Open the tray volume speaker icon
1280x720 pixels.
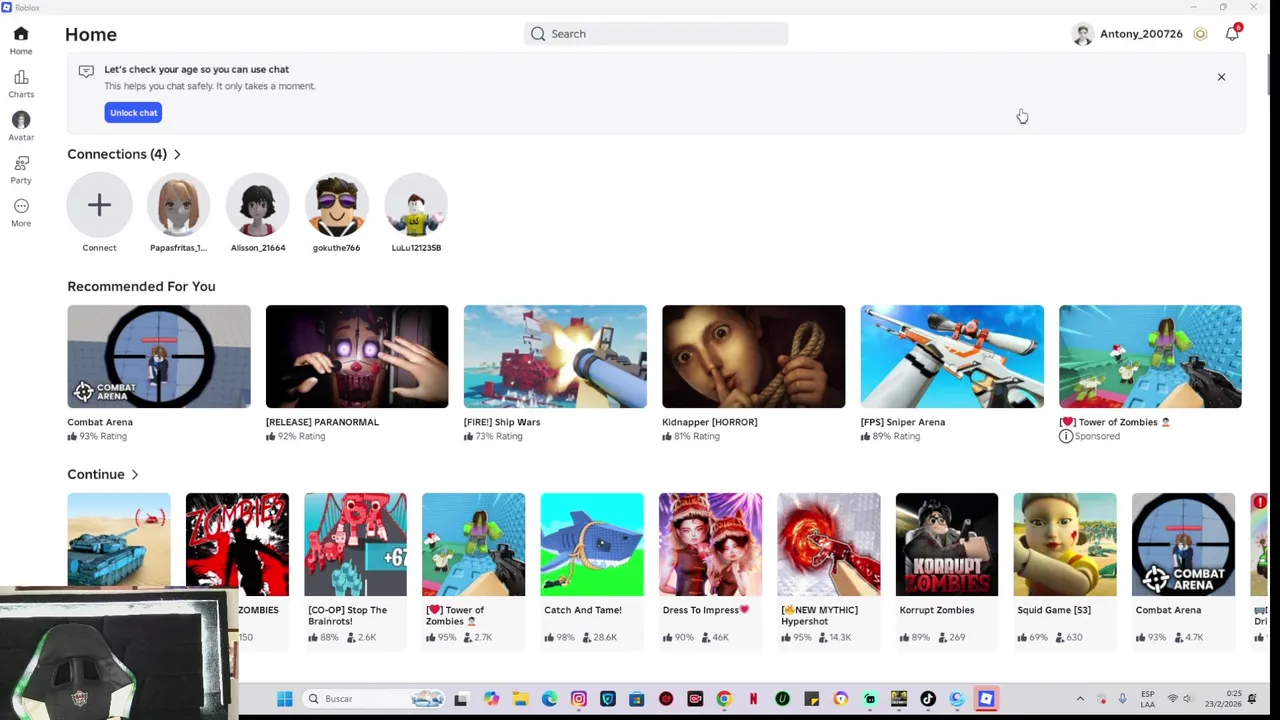1188,699
